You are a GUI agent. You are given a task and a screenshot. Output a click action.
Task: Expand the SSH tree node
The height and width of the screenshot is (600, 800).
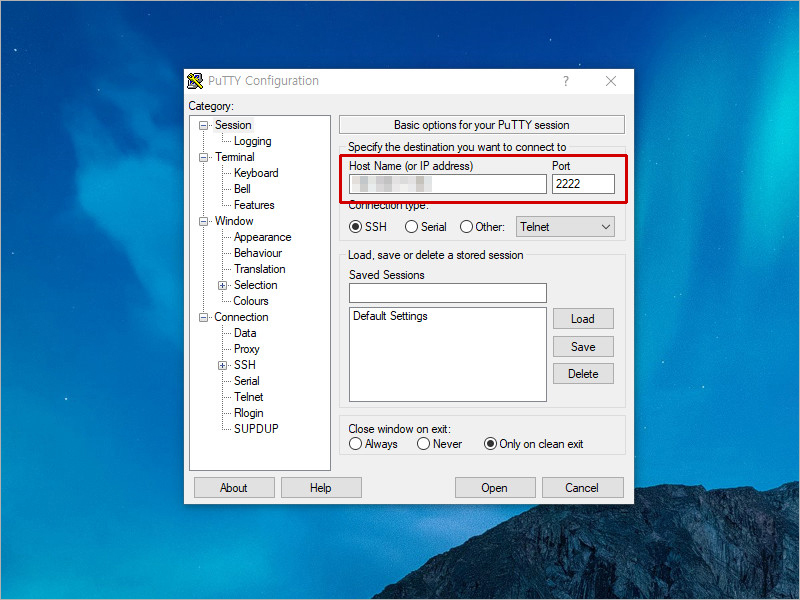click(x=222, y=365)
